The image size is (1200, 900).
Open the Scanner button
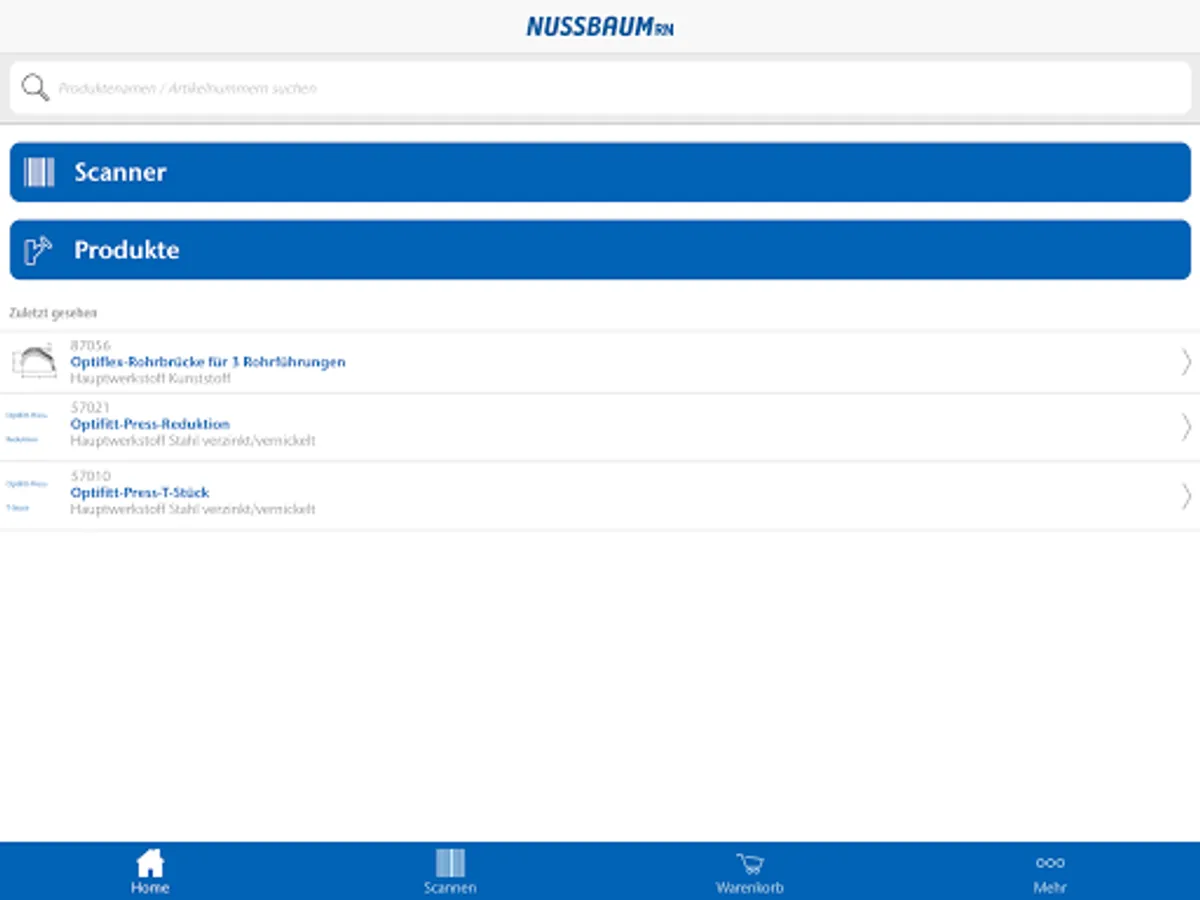(600, 172)
